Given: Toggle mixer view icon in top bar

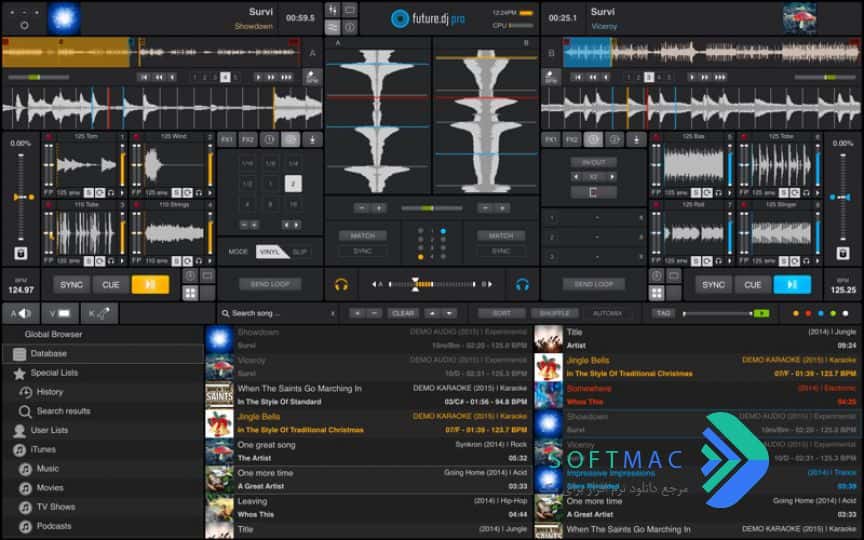Looking at the screenshot, I should (x=333, y=10).
